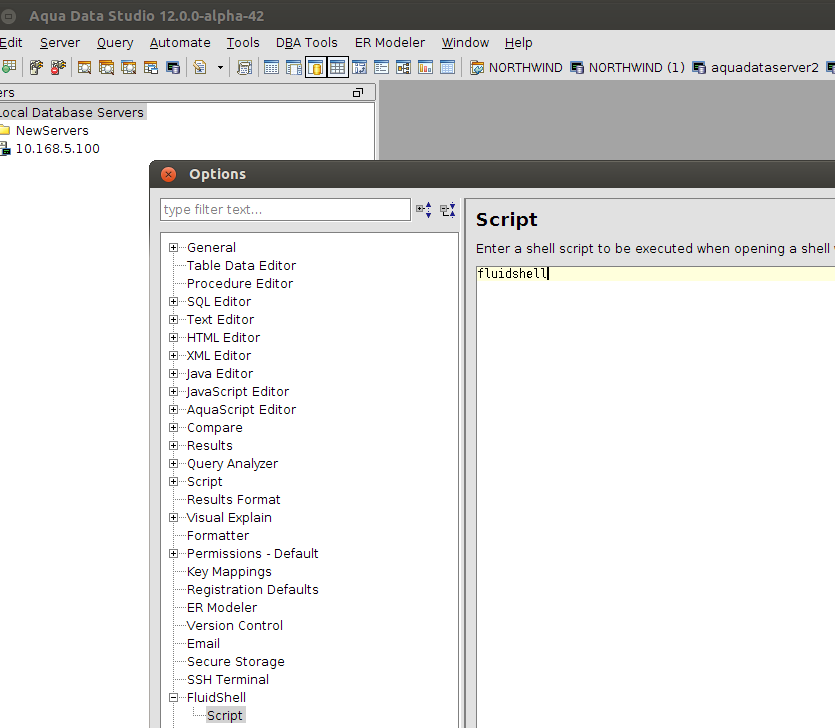Click the highlighted grid table toolbar icon

[337, 67]
